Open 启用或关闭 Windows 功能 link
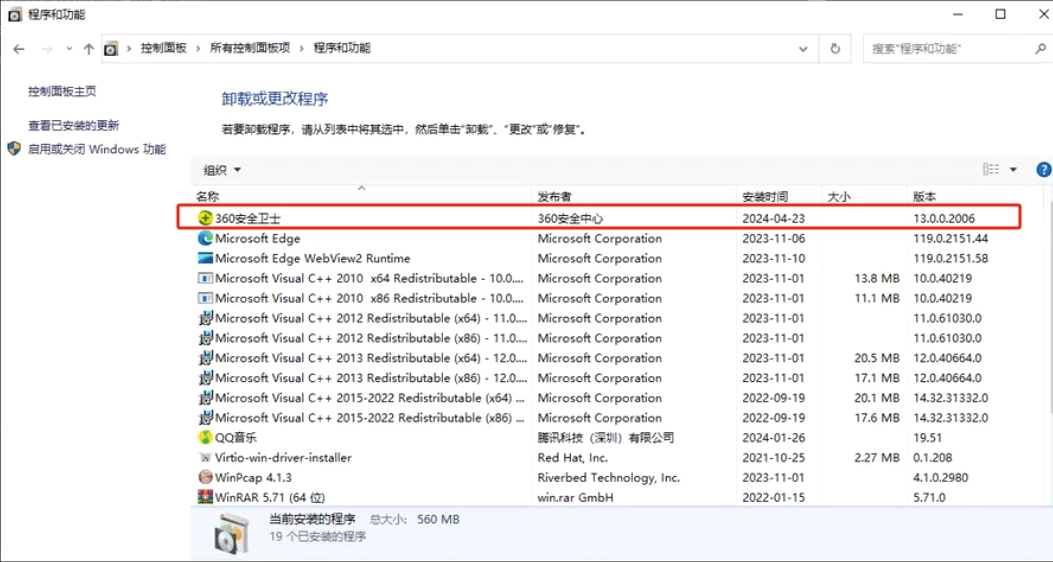Image resolution: width=1053 pixels, height=562 pixels. pos(97,149)
